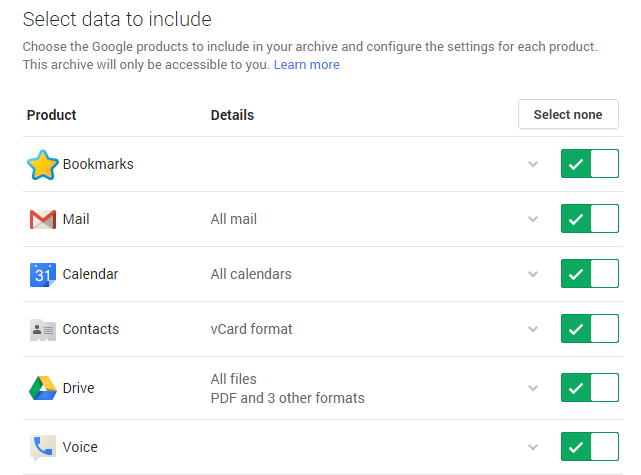Click the Select data to include heading
This screenshot has height=475, width=641.
117,19
